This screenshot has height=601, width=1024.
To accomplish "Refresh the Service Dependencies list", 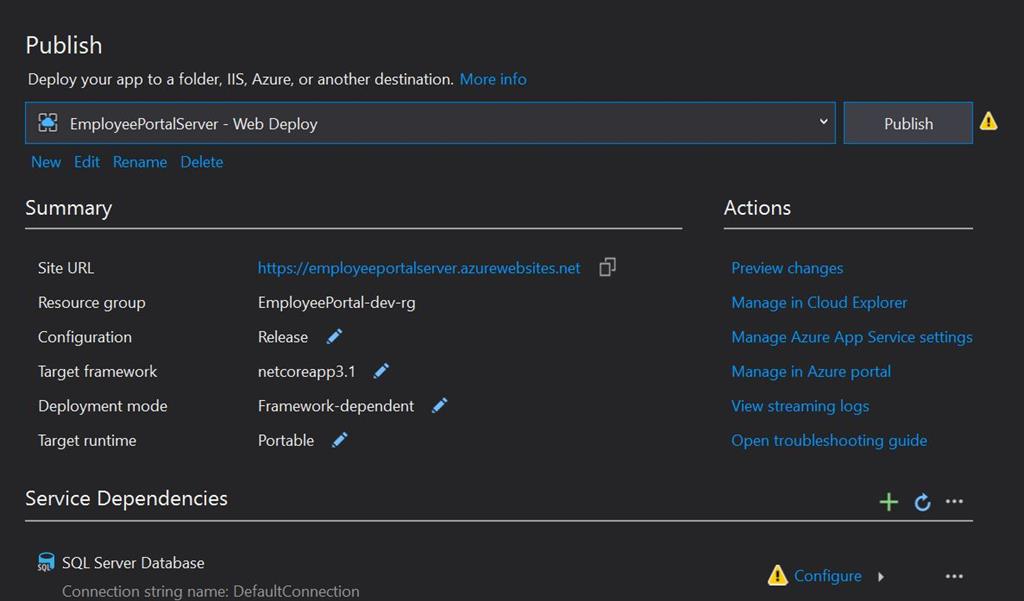I will (922, 502).
